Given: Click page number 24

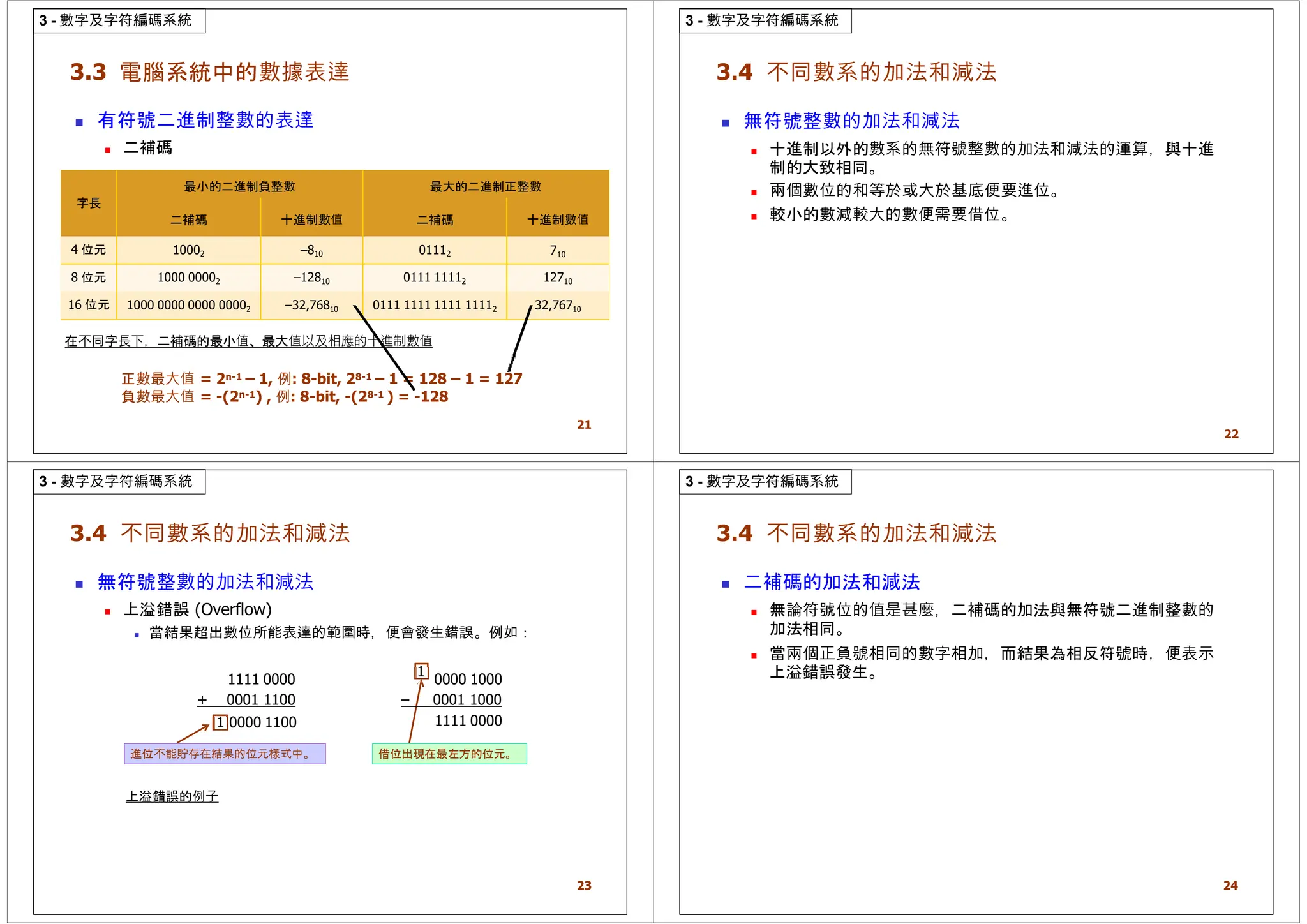Looking at the screenshot, I should click(x=1230, y=886).
